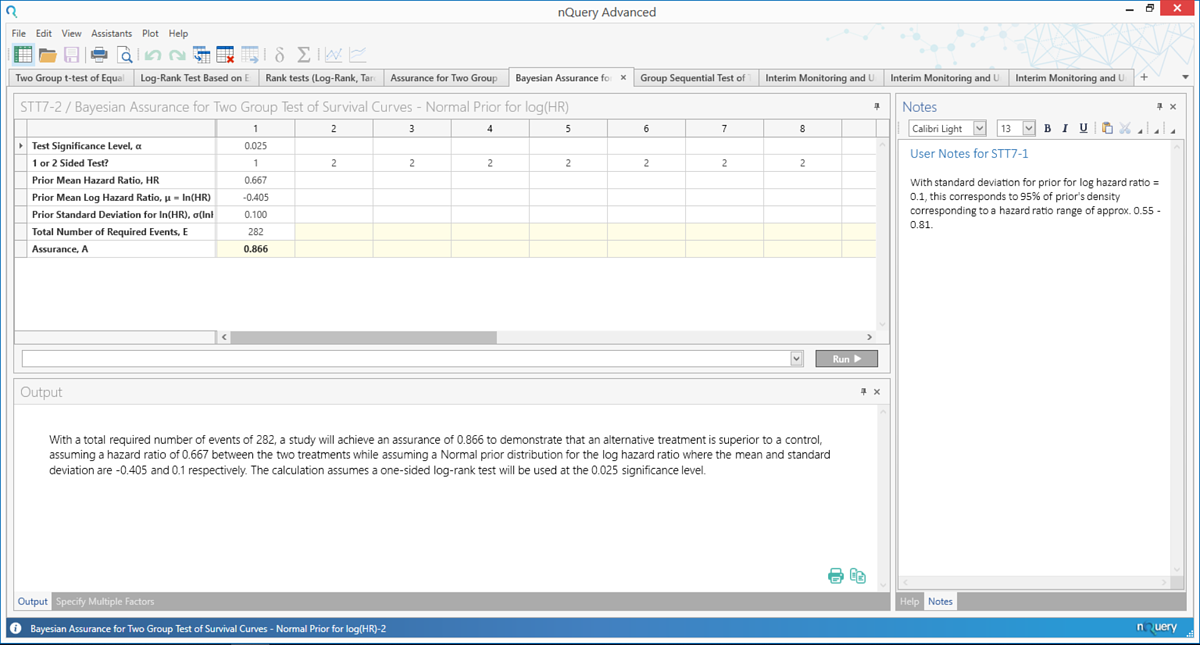Screen dimensions: 1200x645
Task: Switch to Group Sequential Test tab
Action: click(693, 78)
